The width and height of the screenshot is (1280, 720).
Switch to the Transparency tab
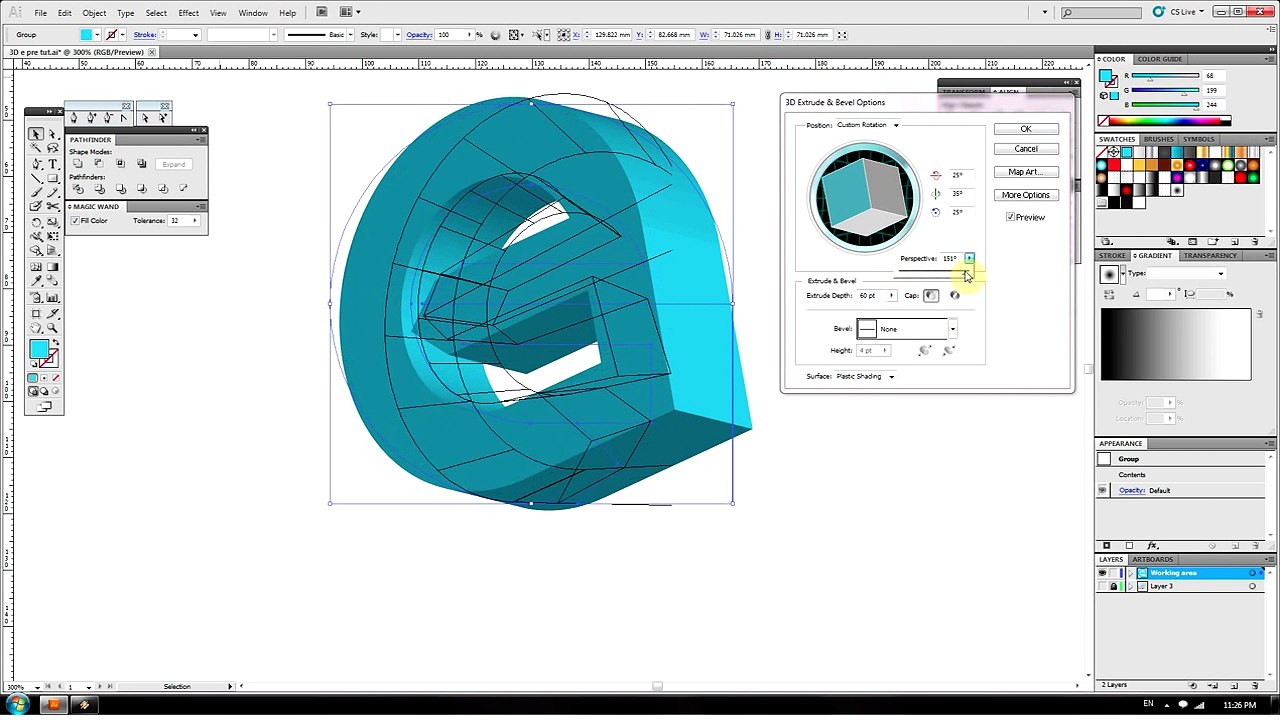pos(1210,255)
